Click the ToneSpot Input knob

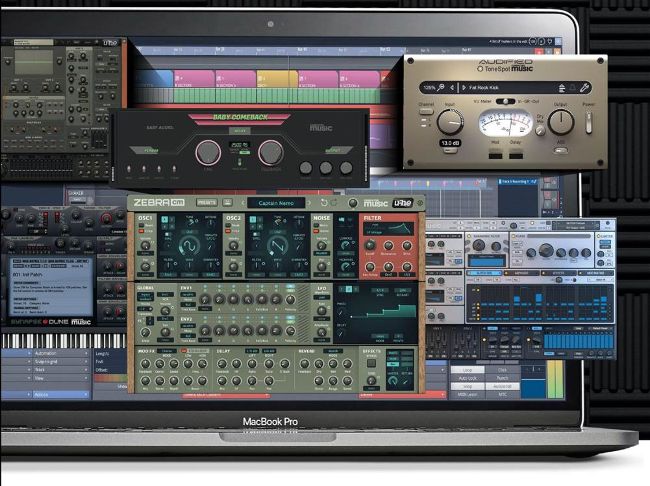click(450, 122)
